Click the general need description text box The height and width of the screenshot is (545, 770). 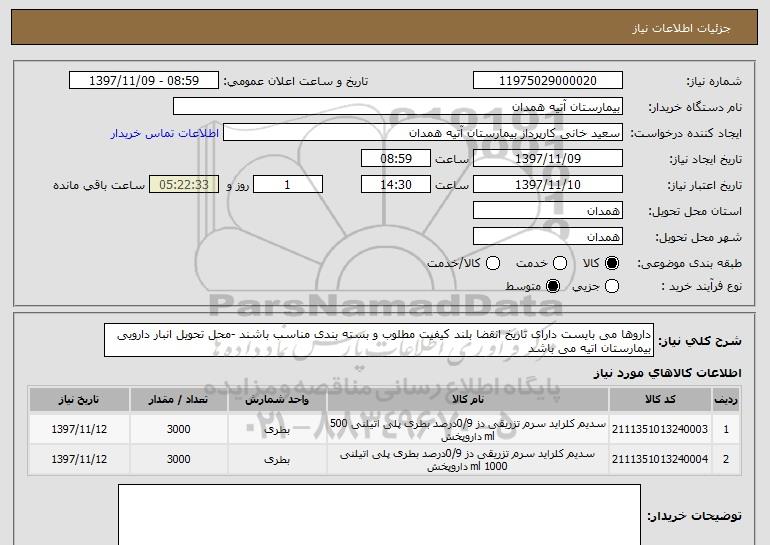click(x=379, y=340)
